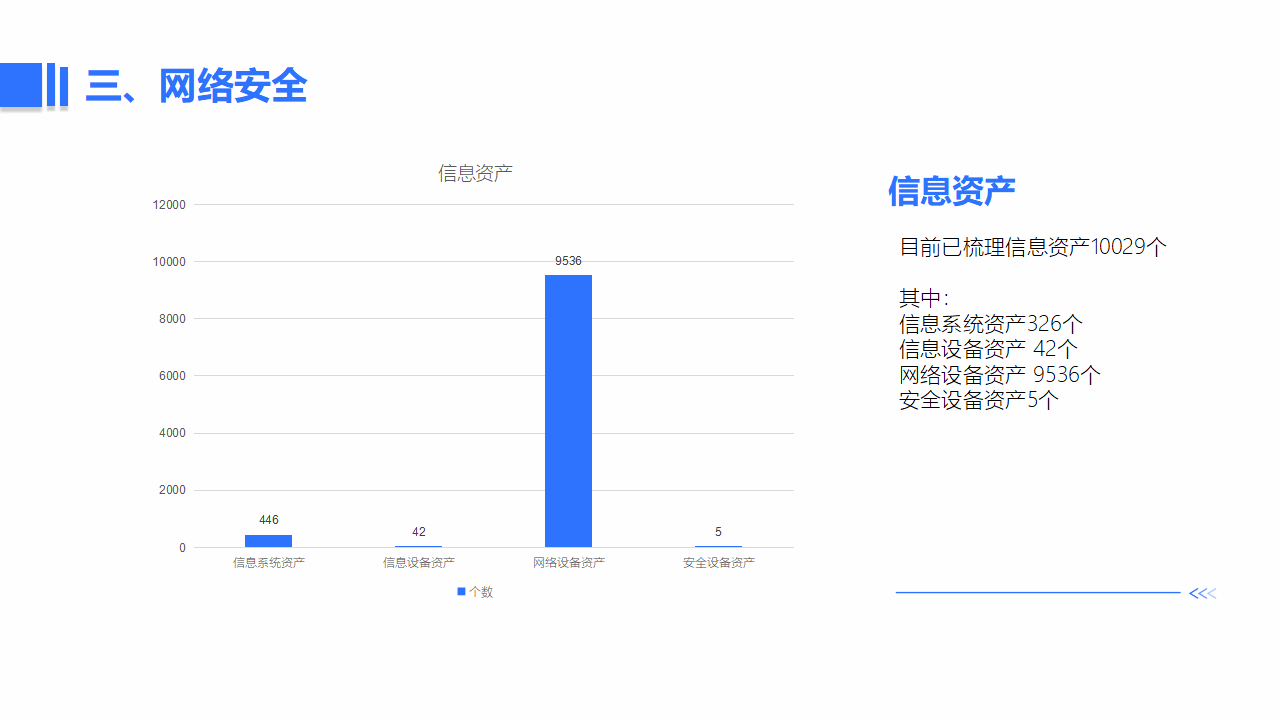Image resolution: width=1280 pixels, height=720 pixels.
Task: Click the 9536 data label
Action: (568, 261)
